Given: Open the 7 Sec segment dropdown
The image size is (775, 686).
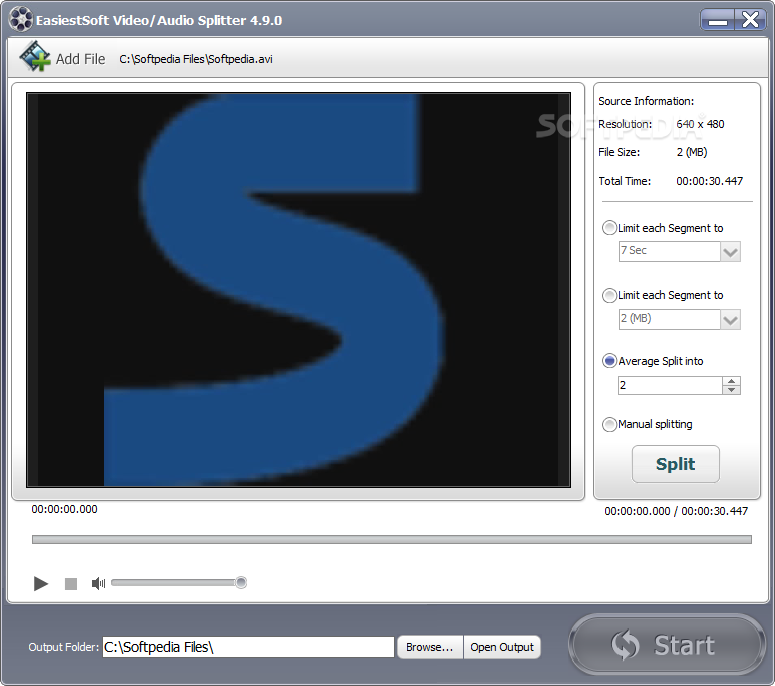Looking at the screenshot, I should 730,252.
